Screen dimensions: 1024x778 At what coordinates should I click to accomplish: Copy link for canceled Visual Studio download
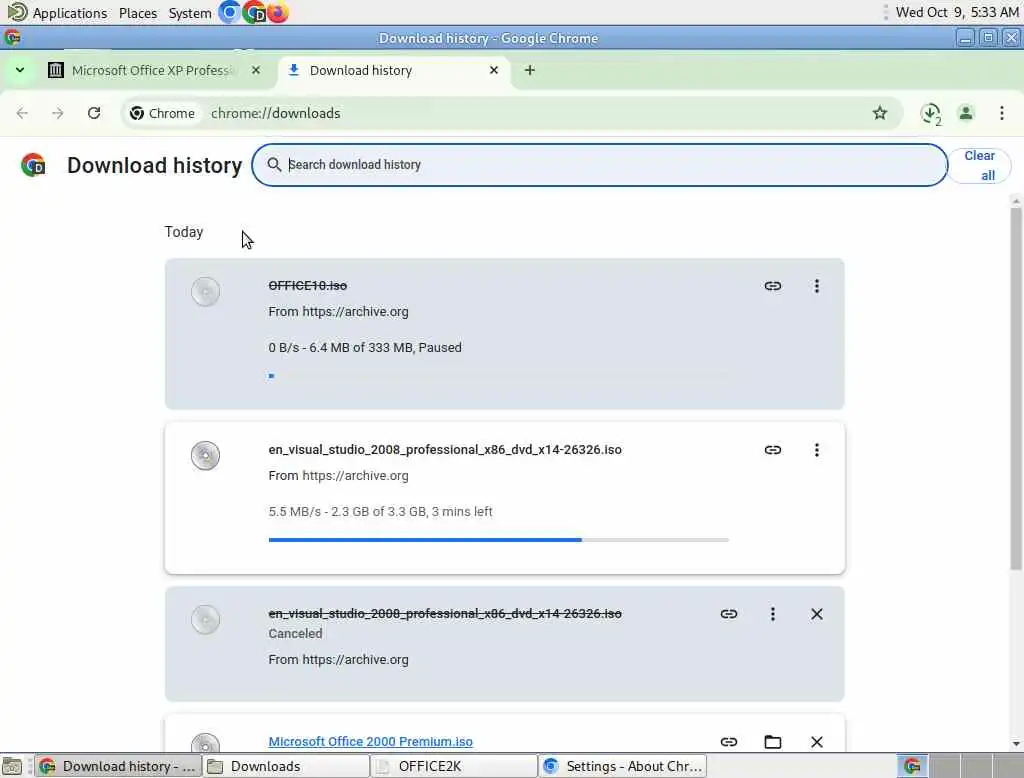point(729,614)
